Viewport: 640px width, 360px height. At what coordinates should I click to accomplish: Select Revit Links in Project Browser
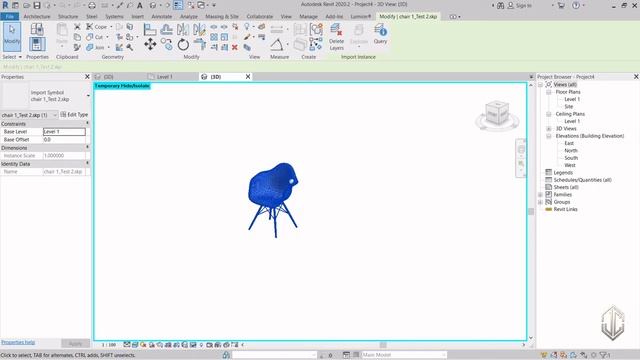click(x=565, y=209)
